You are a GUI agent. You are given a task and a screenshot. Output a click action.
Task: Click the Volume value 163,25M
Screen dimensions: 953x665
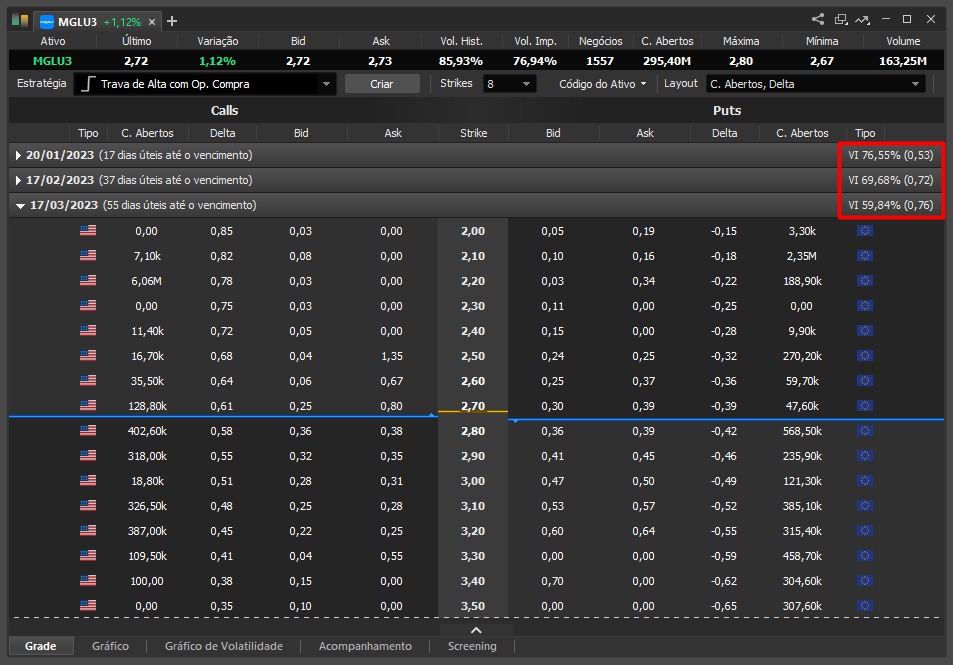[903, 61]
